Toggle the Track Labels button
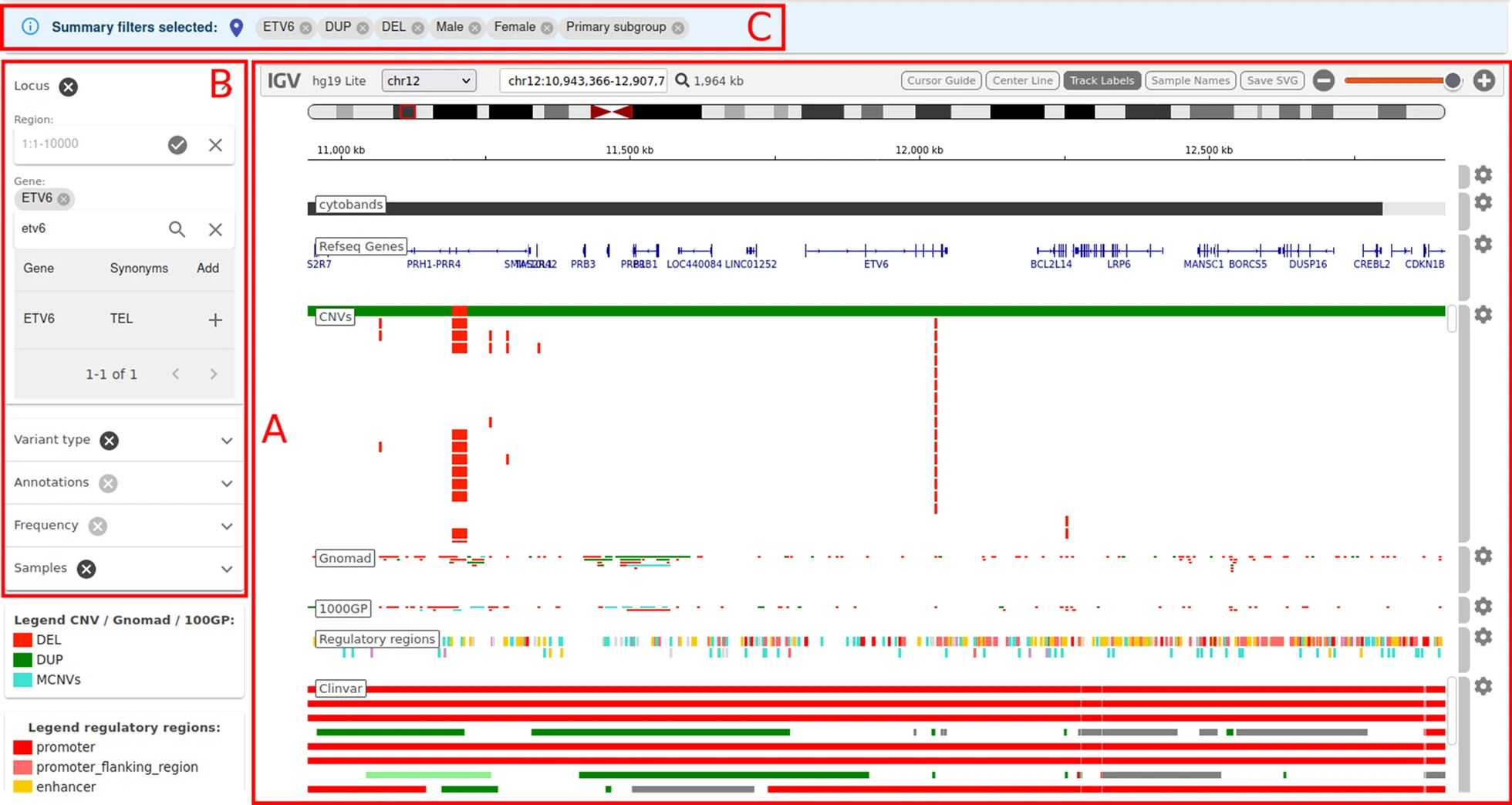Viewport: 1512px width, 805px height. 1101,80
